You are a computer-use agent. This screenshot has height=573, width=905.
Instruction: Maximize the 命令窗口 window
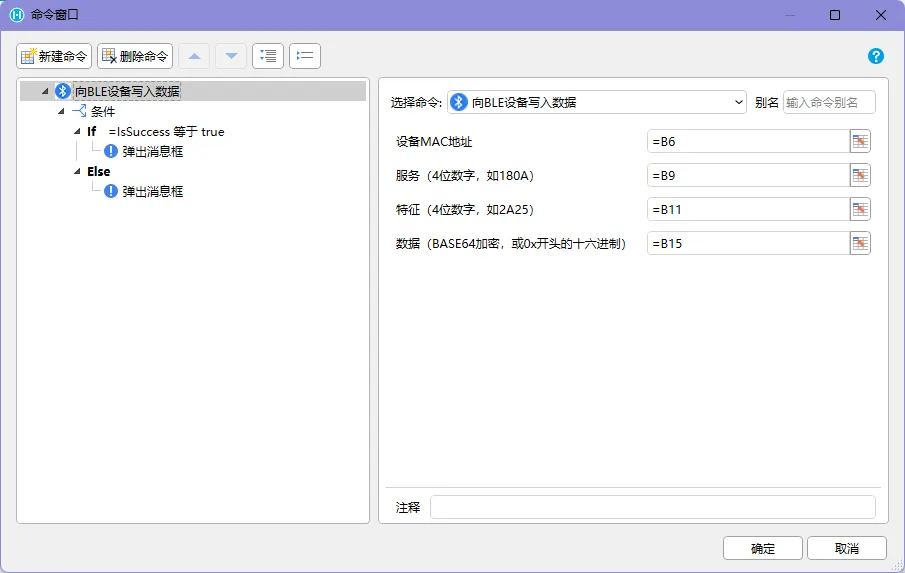click(835, 15)
